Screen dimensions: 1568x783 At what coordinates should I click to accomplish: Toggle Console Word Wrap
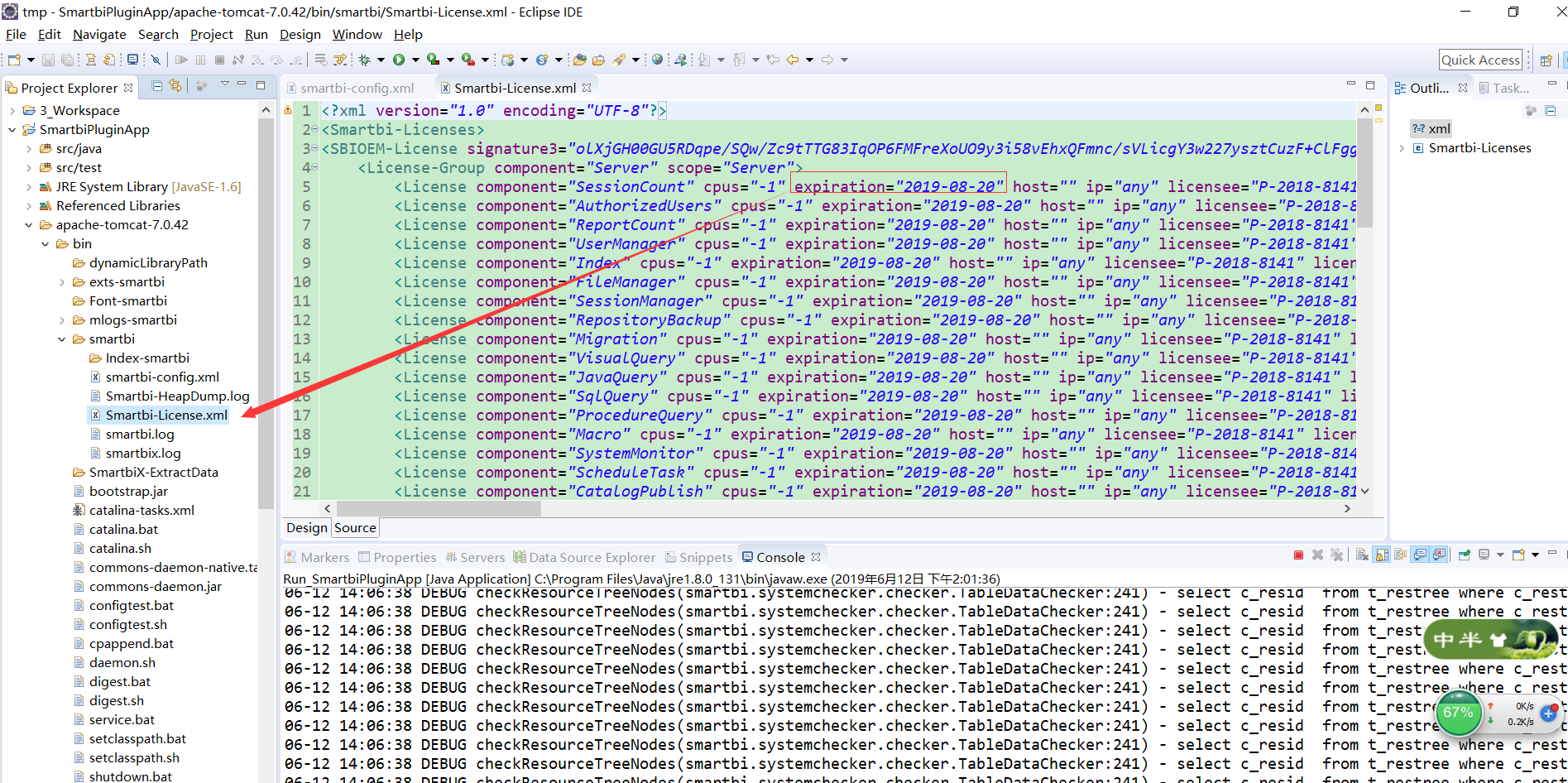pos(1401,555)
